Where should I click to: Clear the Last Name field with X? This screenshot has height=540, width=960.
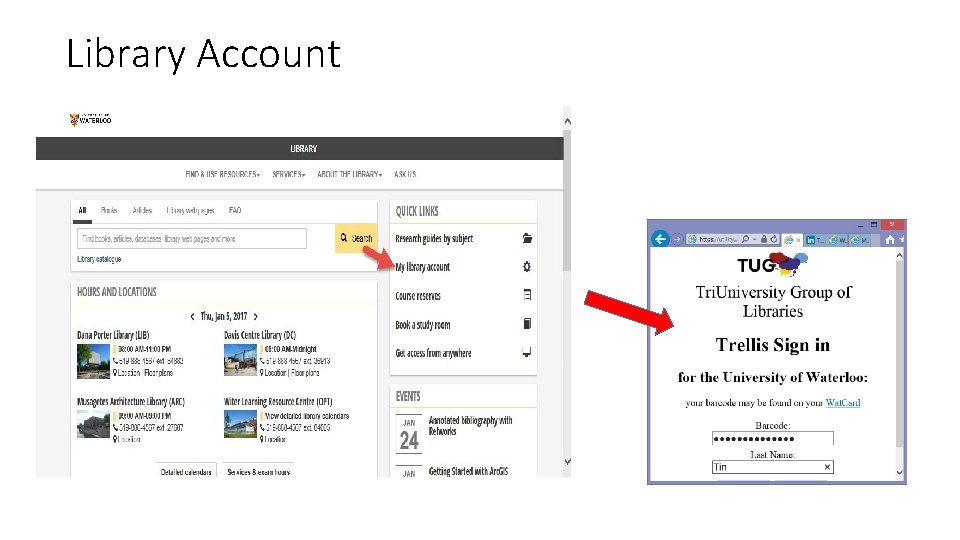827,467
